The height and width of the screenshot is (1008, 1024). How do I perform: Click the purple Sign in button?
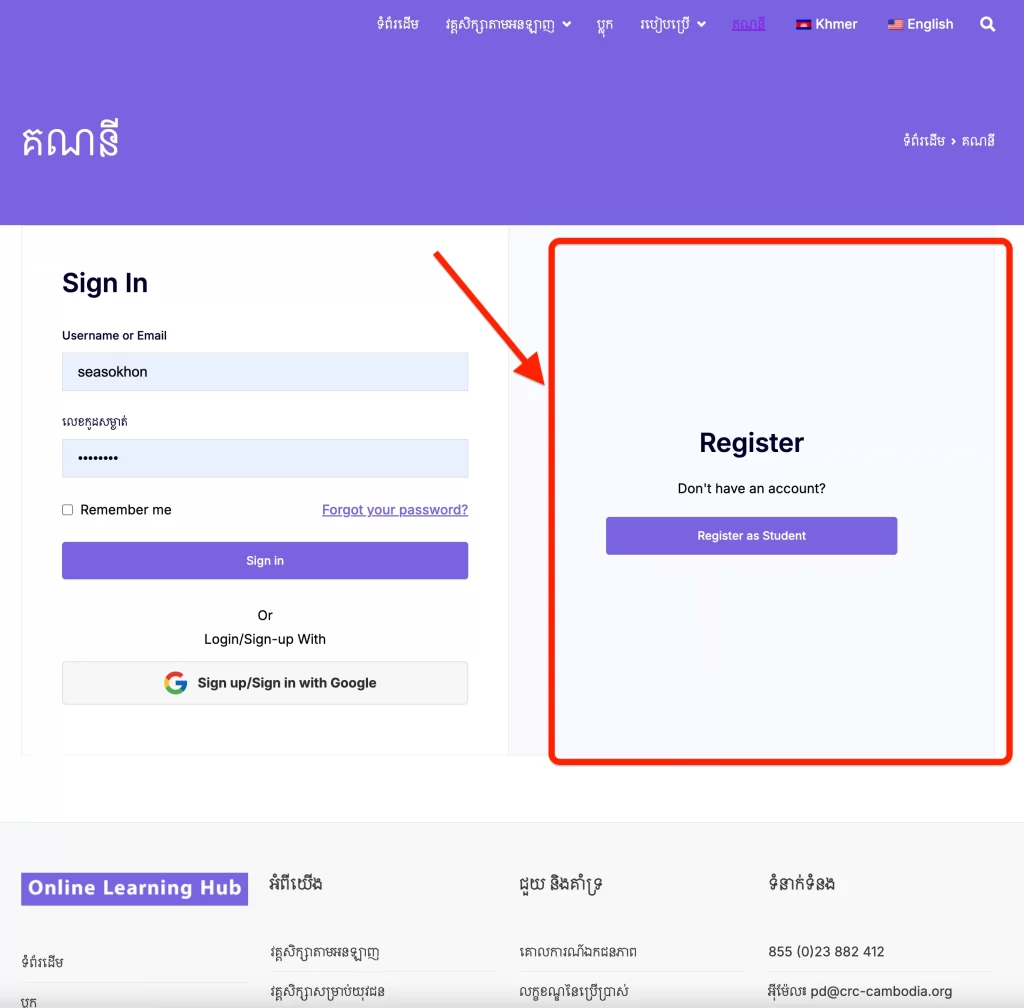point(265,561)
